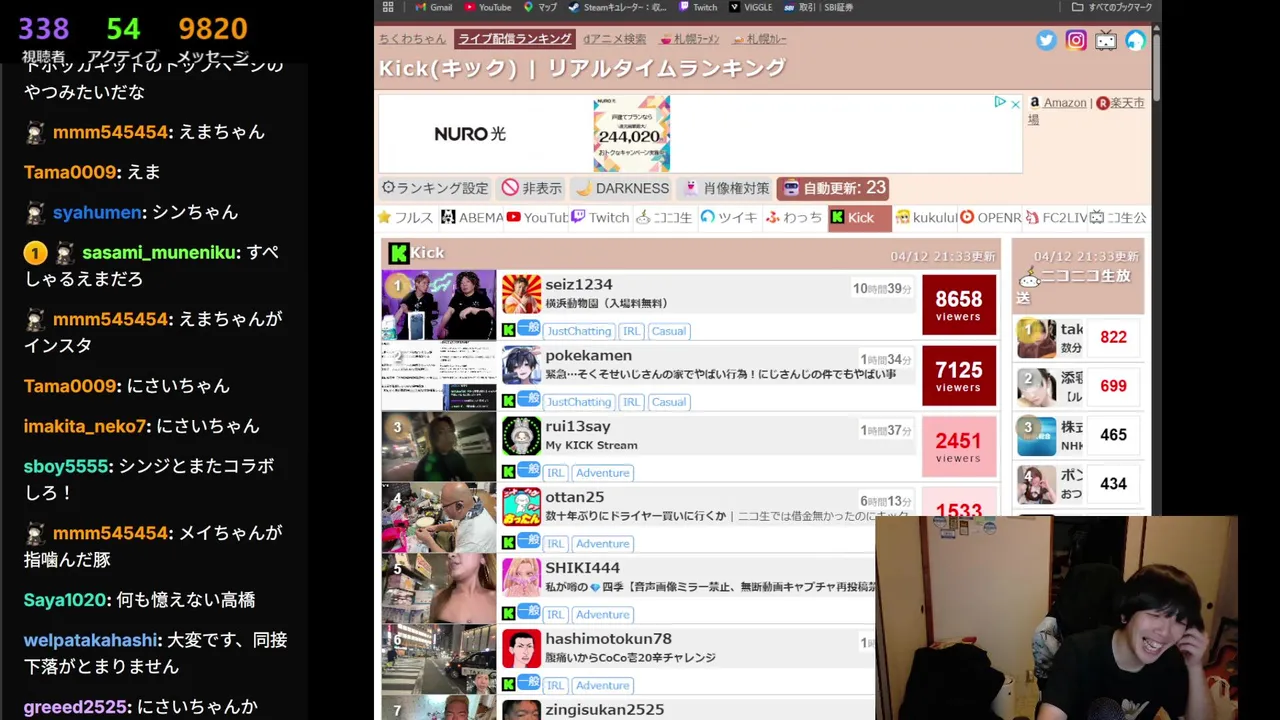Viewport: 1280px width, 720px height.
Task: Open the ニコニコ生放送 entry with 822 viewers
Action: click(1078, 337)
